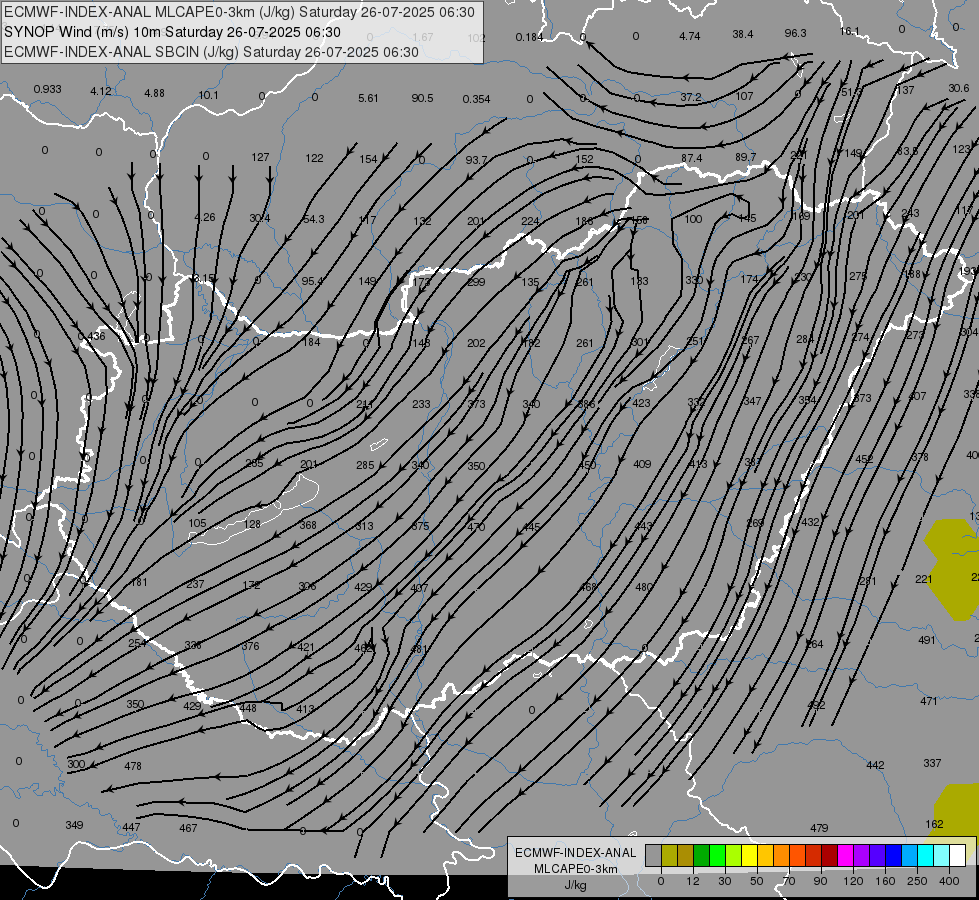
Task: Click the 479 grid value
Action: 819,828
